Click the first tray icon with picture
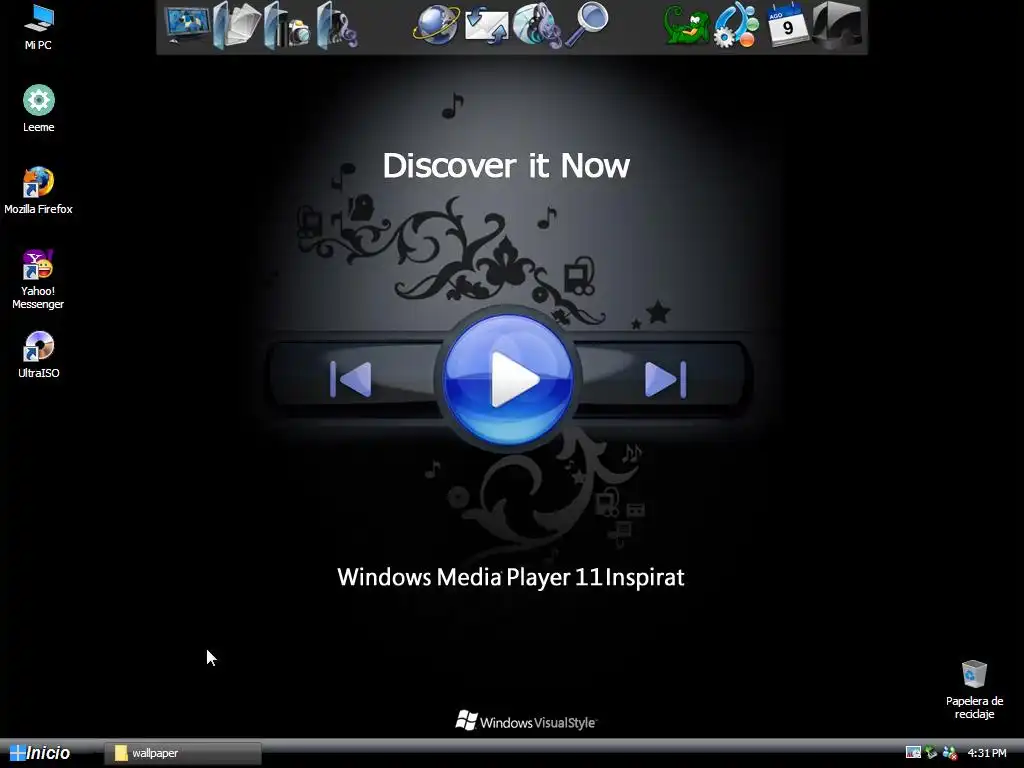Viewport: 1024px width, 768px height. 913,752
